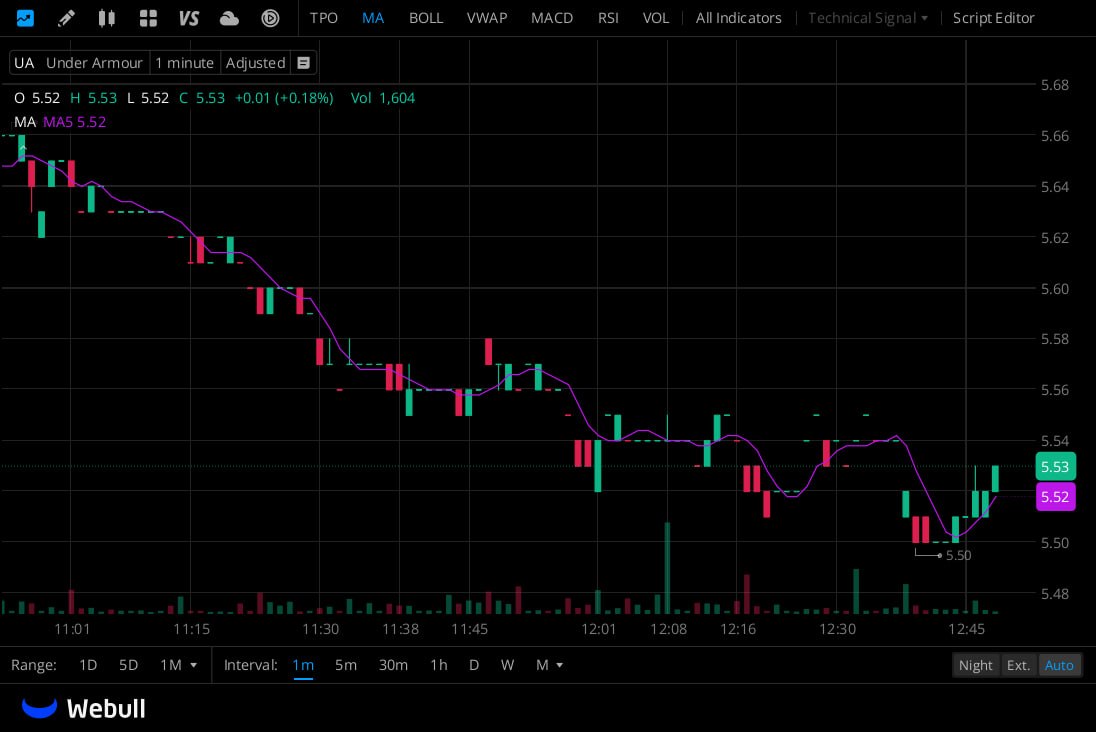Screen dimensions: 1096x732
Task: Click the 5.50 low price marker
Action: click(958, 555)
